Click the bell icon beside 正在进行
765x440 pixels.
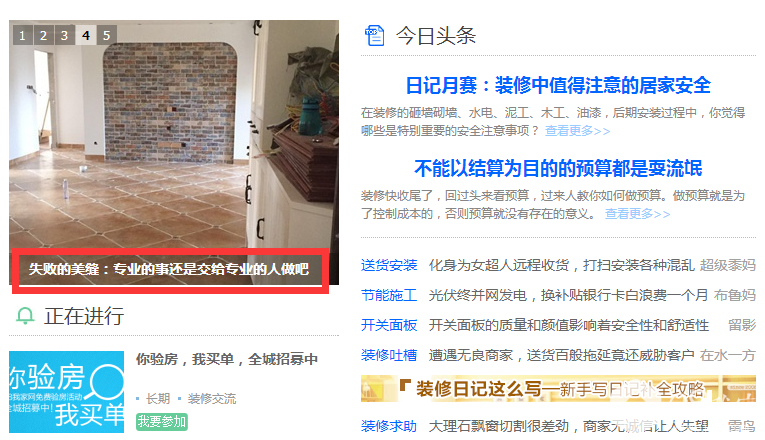pos(25,316)
